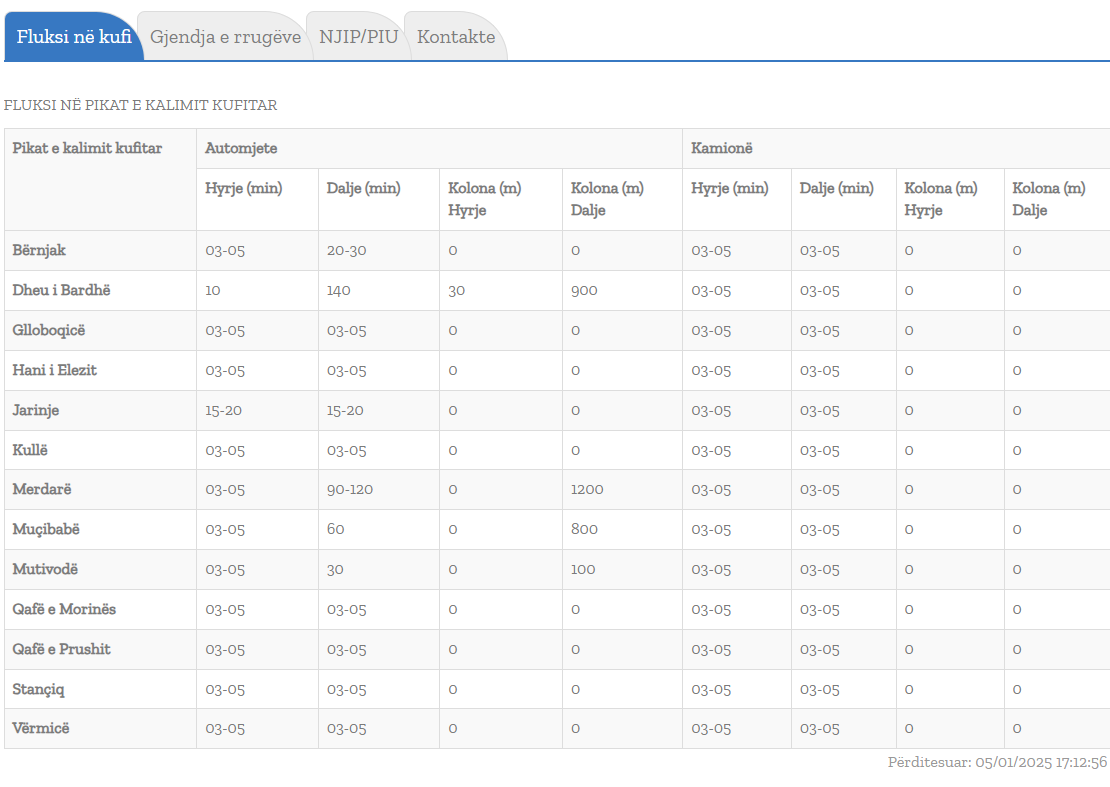Switch to Gjendja e rrugëve tab
The height and width of the screenshot is (787, 1110).
[x=225, y=37]
